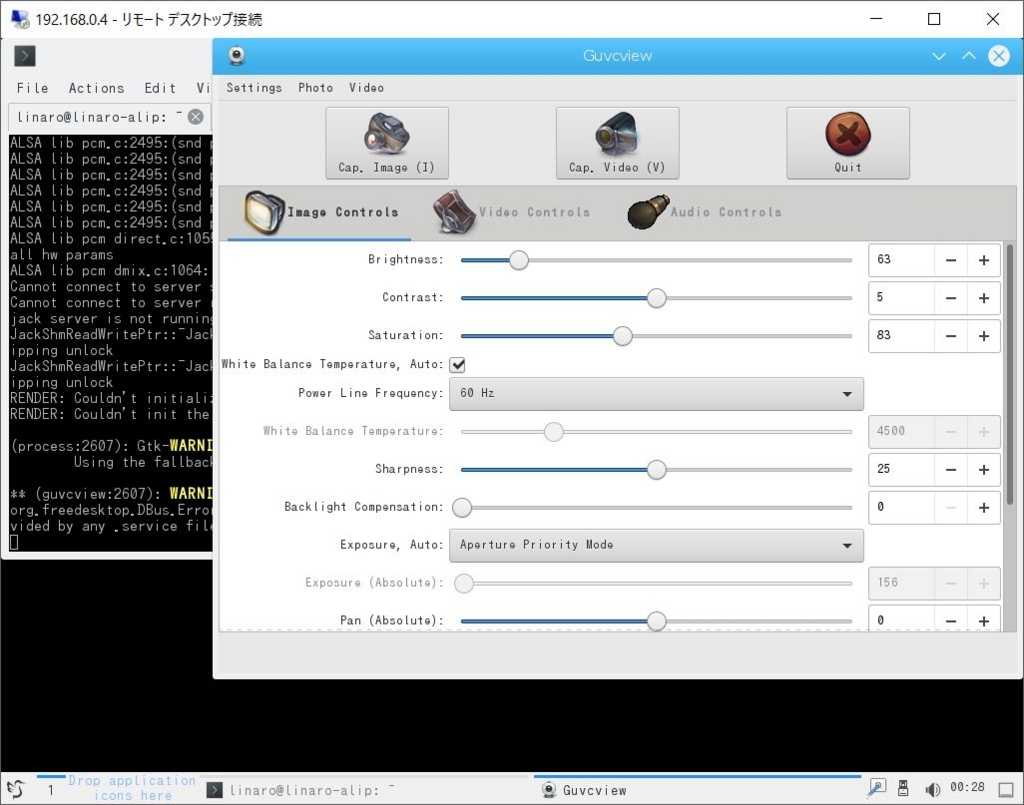Click the Pan (Absolute) slider handle
The width and height of the screenshot is (1024, 805).
point(656,621)
